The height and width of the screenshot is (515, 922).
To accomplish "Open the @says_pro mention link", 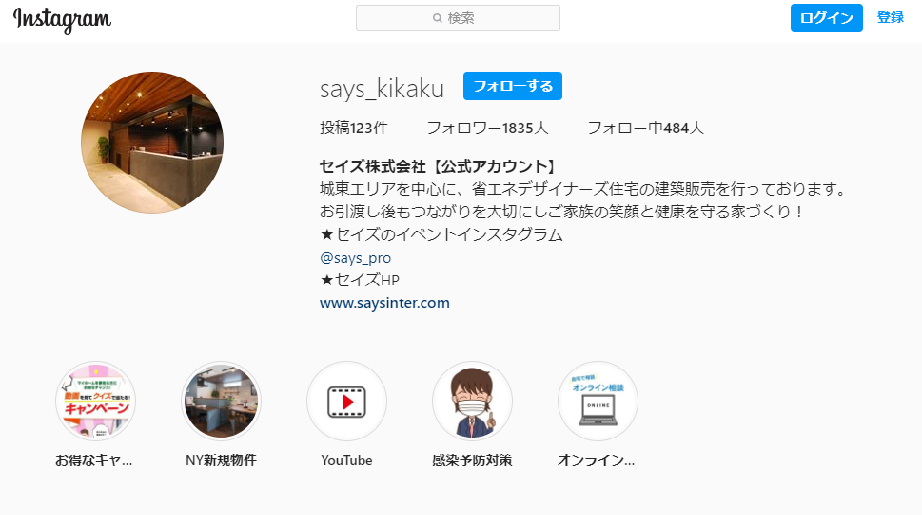I will (x=355, y=258).
